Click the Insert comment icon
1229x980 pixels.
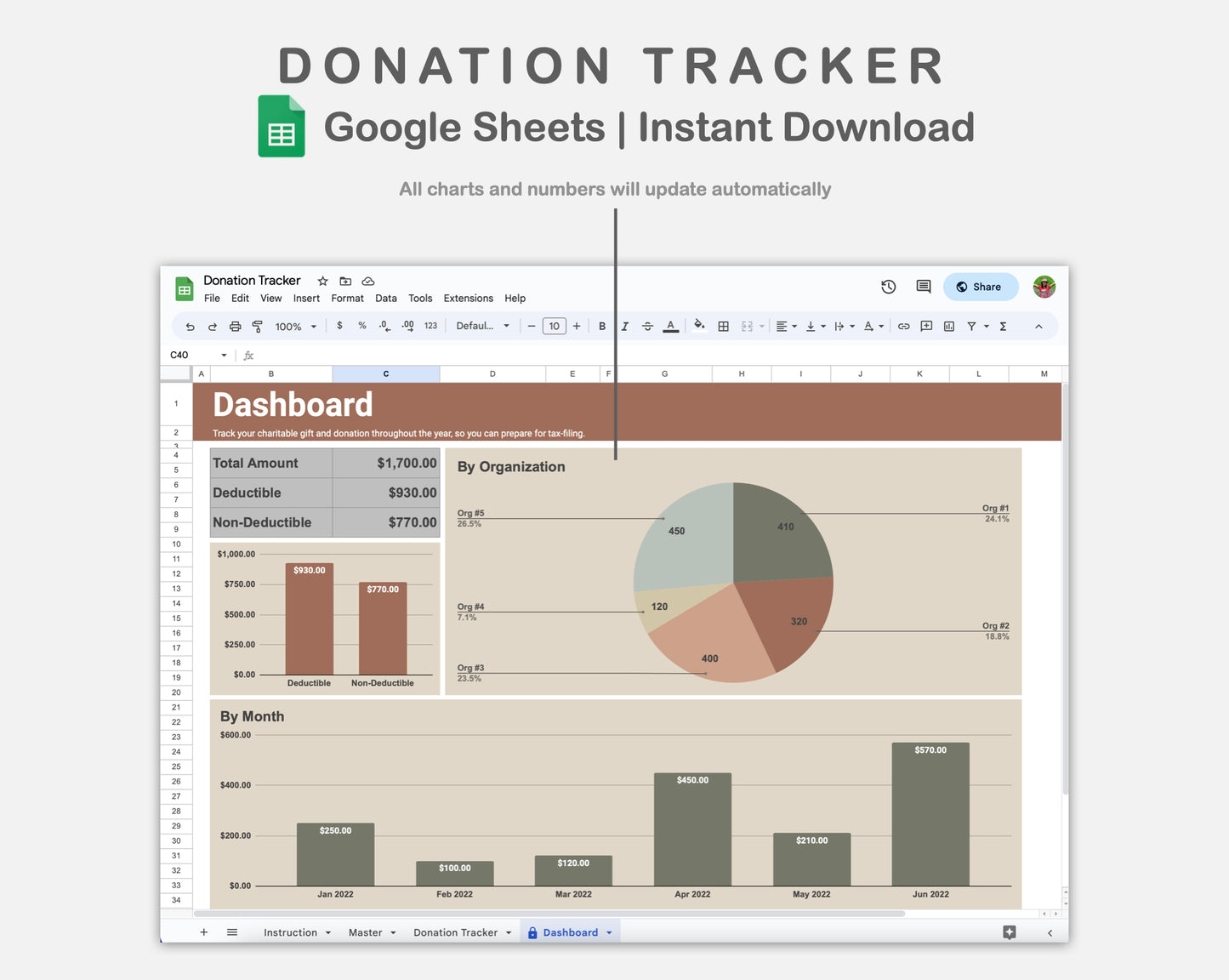point(926,326)
